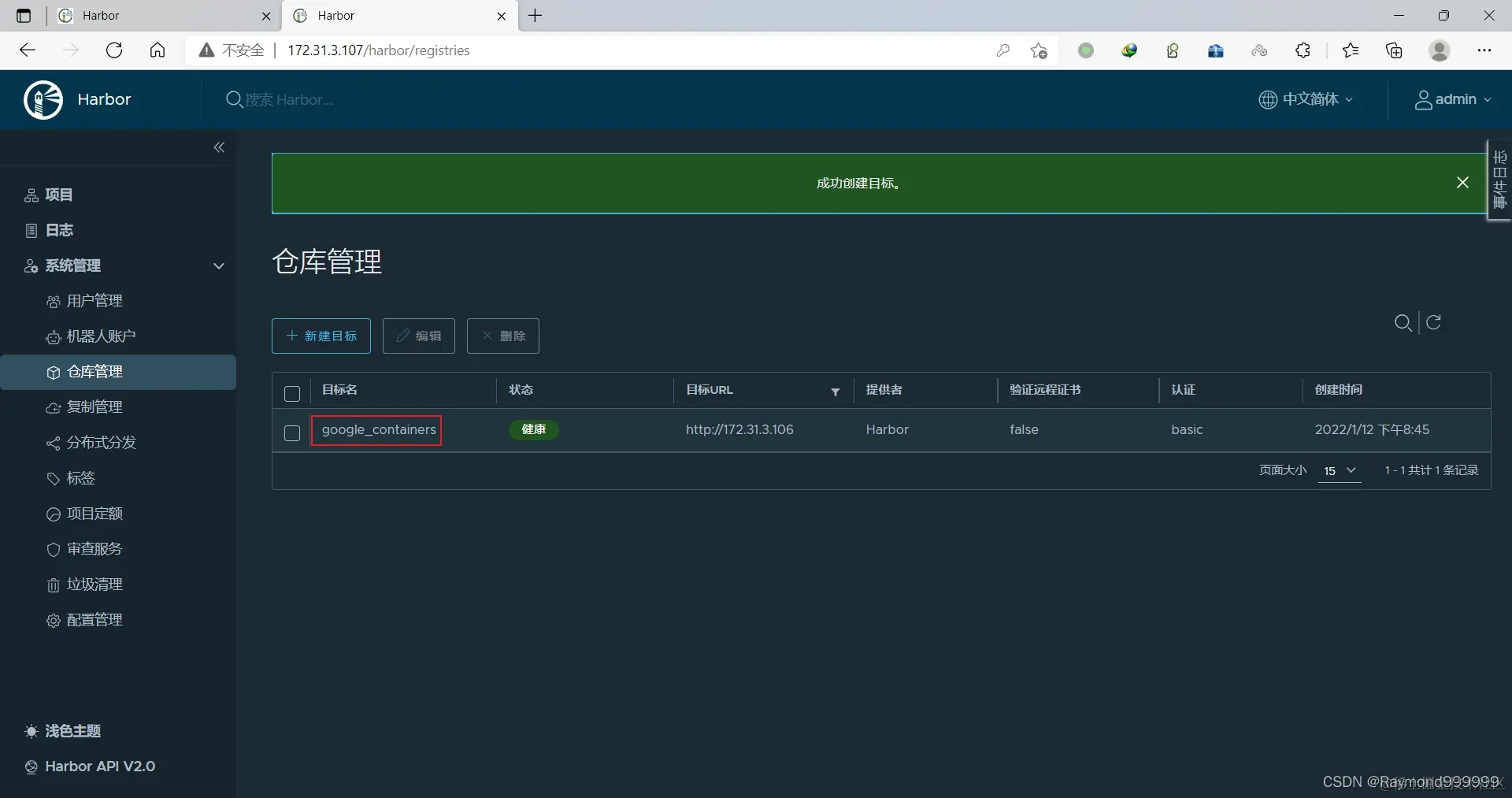The height and width of the screenshot is (798, 1512).
Task: Close the second Harbor browser tab
Action: [502, 16]
